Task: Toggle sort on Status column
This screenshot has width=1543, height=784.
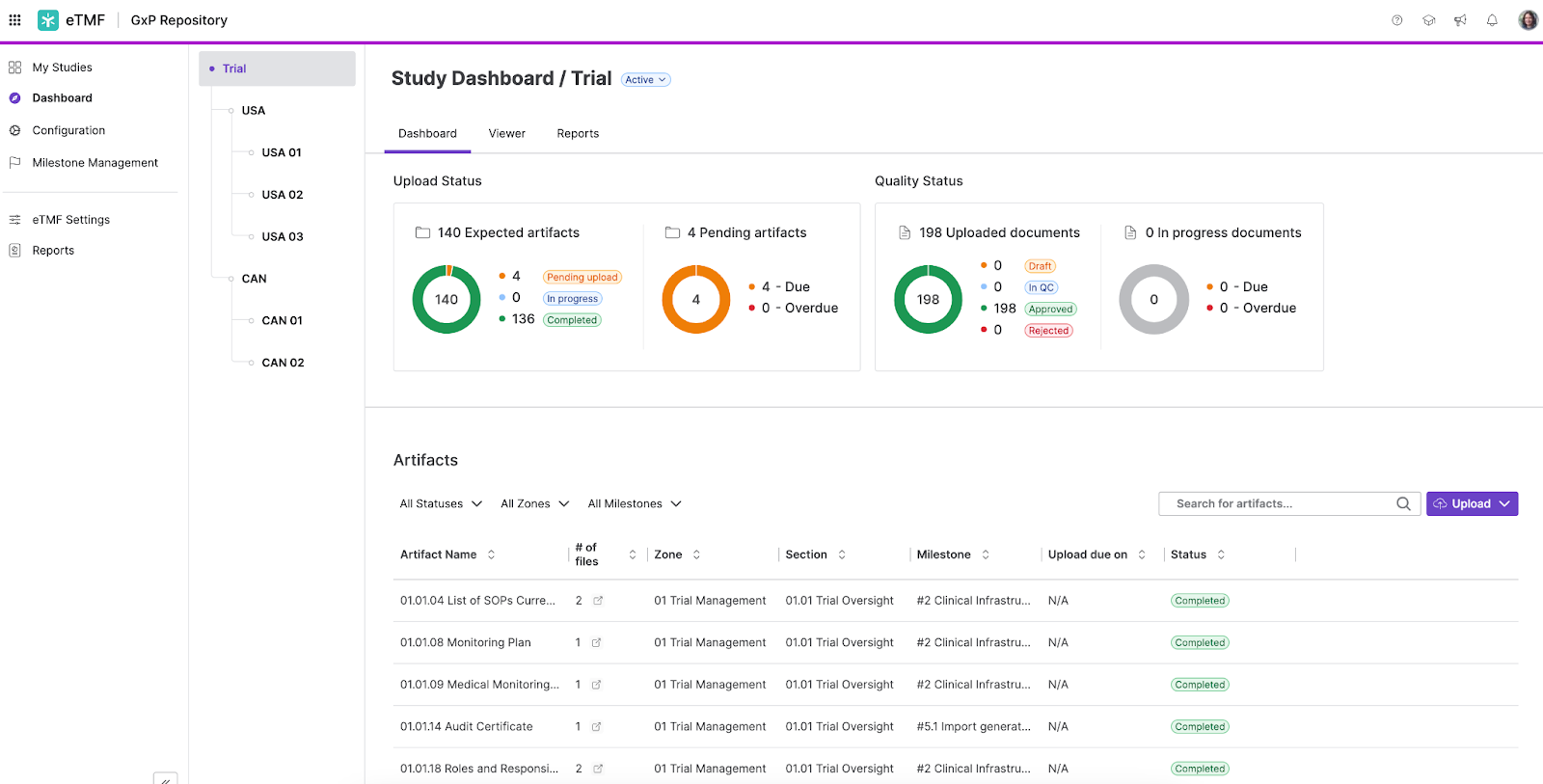Action: [x=1221, y=554]
